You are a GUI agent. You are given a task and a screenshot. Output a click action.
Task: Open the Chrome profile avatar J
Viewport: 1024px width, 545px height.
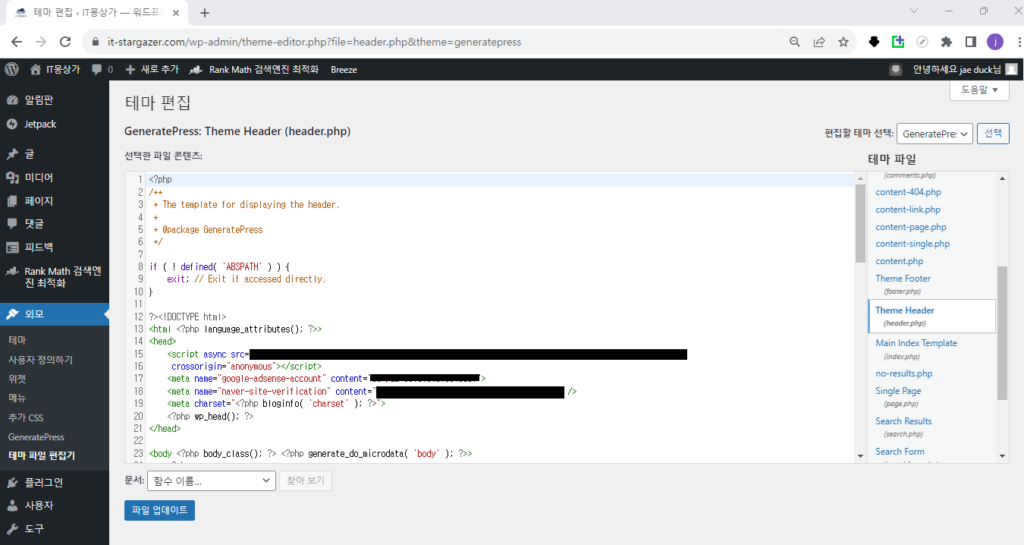pyautogui.click(x=995, y=42)
